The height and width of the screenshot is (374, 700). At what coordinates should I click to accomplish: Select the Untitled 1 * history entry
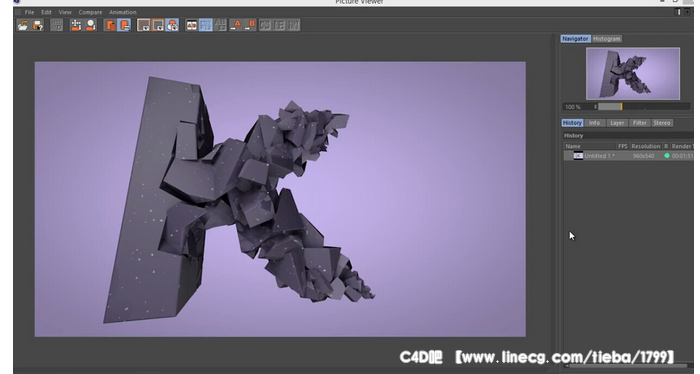click(628, 156)
